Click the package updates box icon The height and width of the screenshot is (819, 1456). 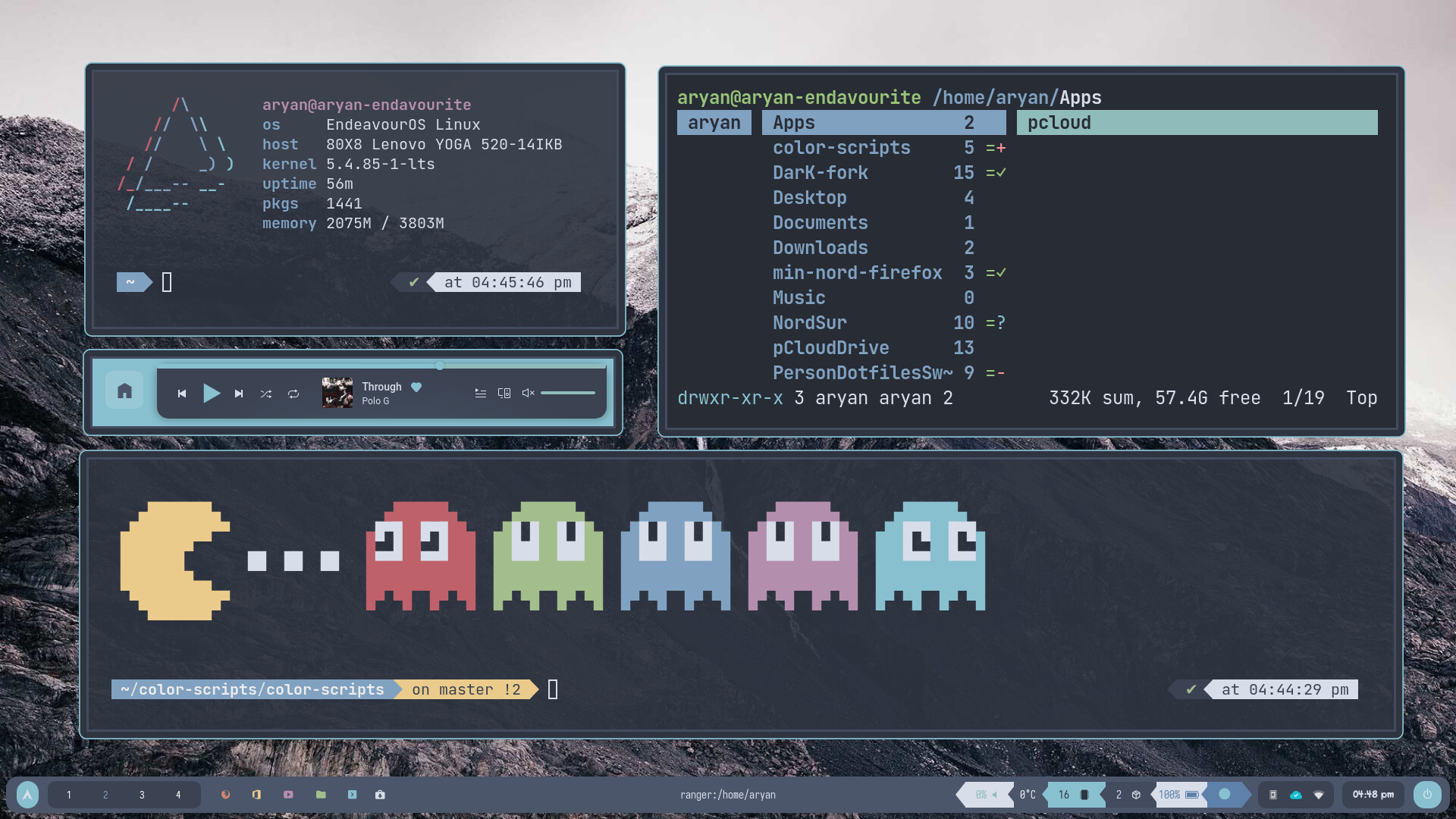tap(1136, 795)
